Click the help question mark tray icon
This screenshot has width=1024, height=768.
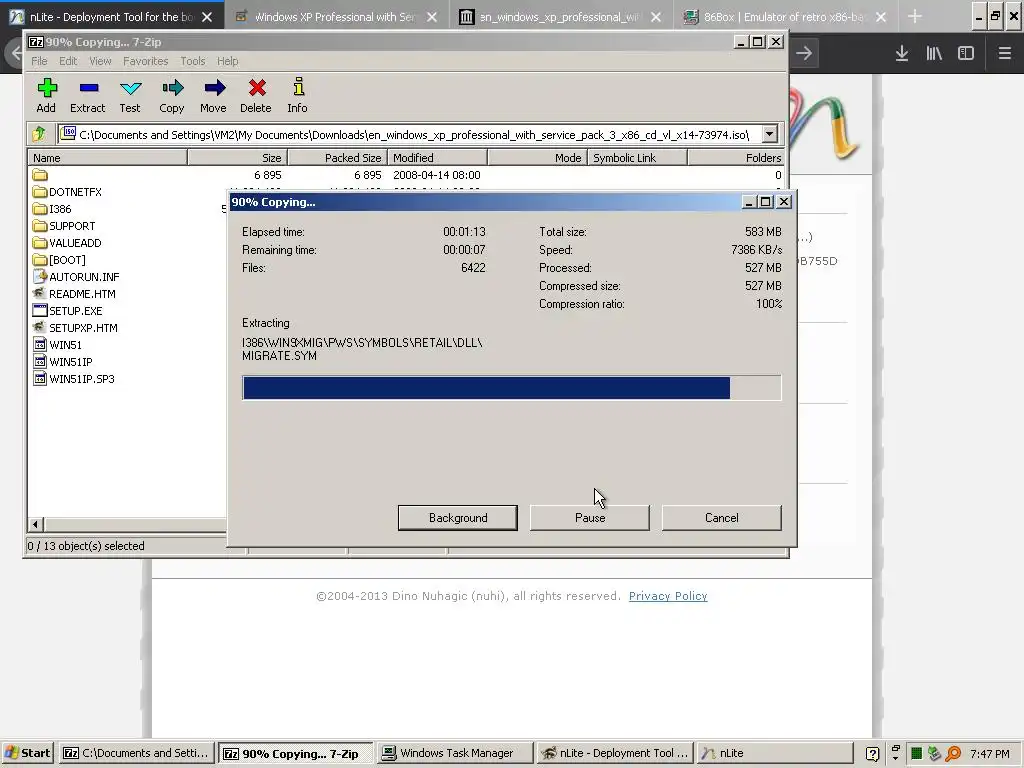tap(872, 754)
